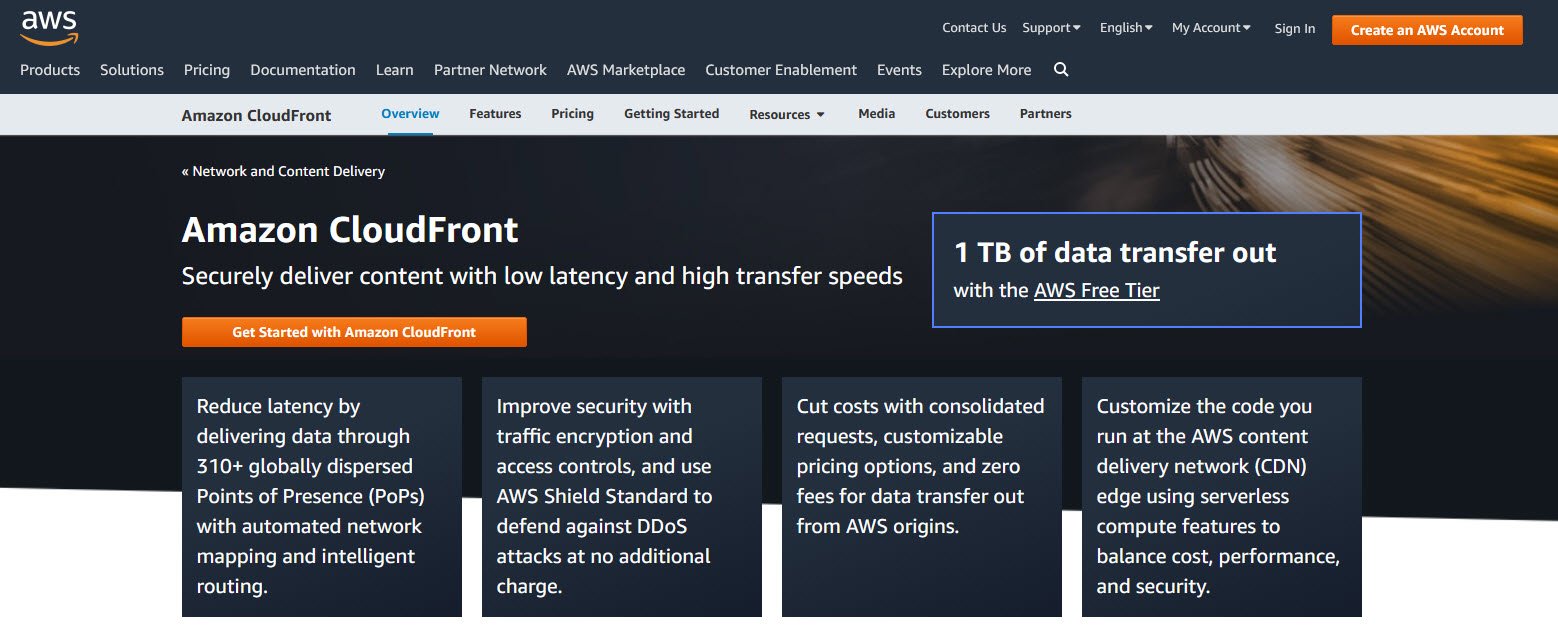Open the Explore More menu

click(986, 70)
